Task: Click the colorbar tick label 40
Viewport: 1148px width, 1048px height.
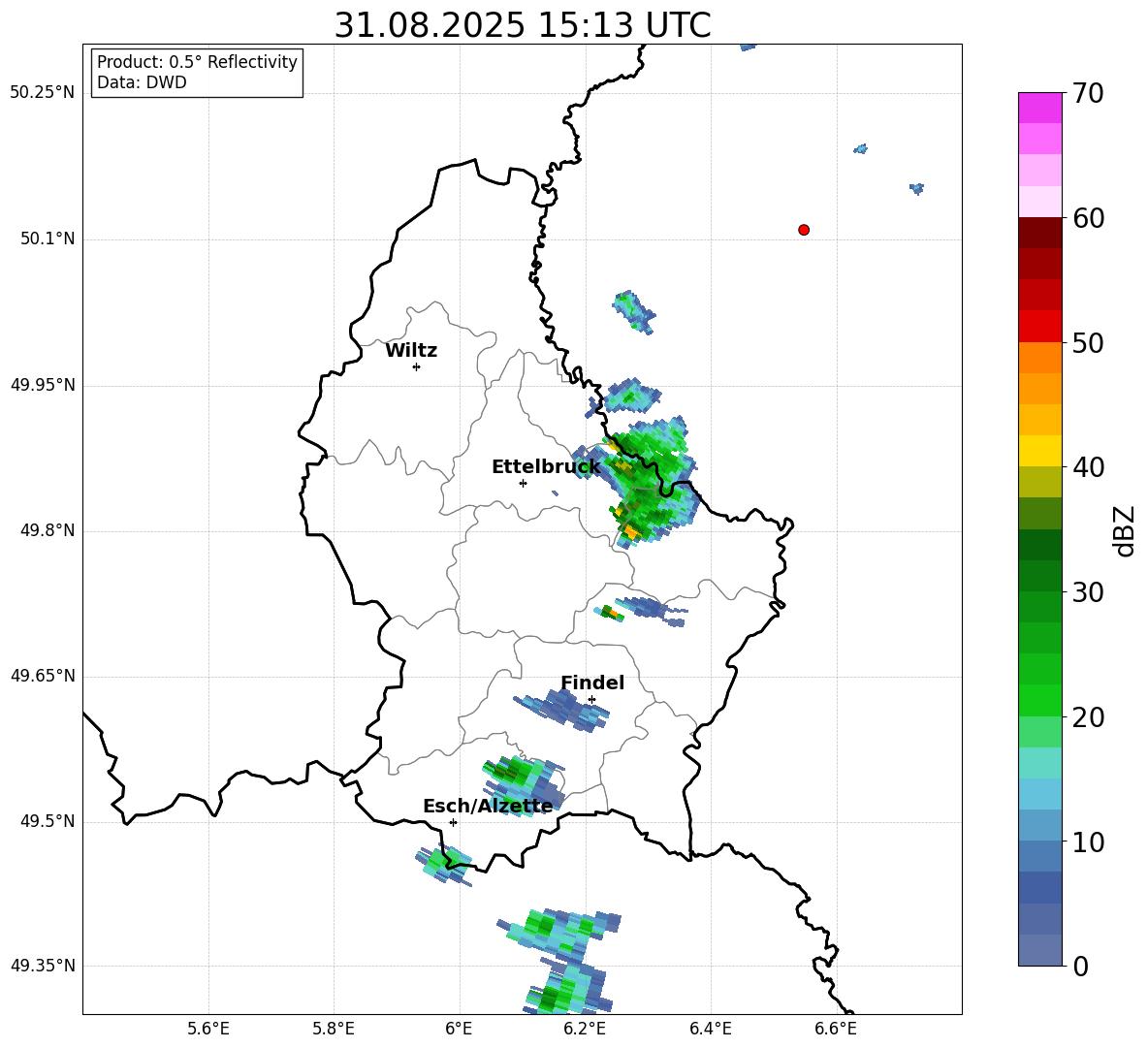Action: tap(1088, 467)
